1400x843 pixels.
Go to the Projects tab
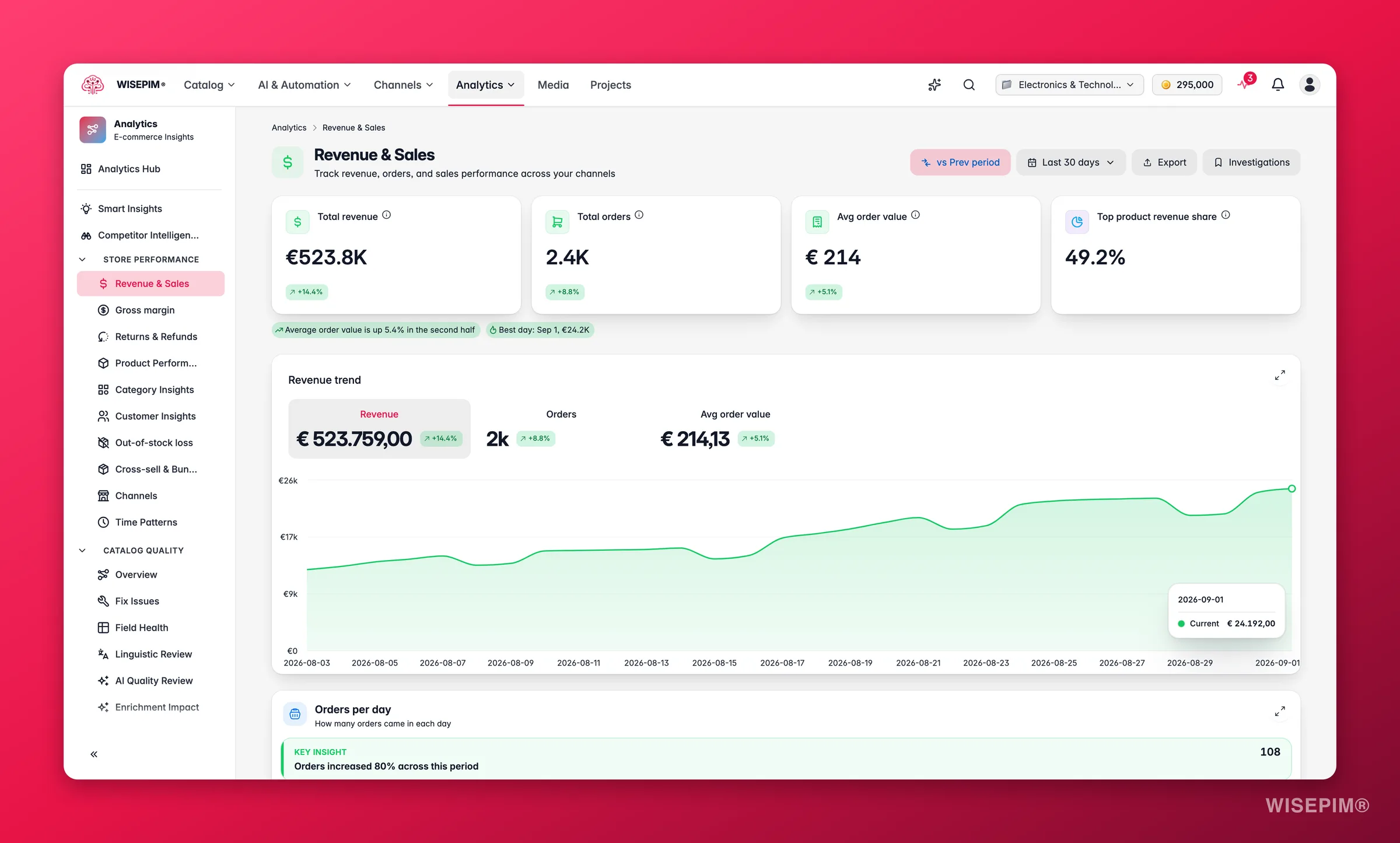[610, 85]
